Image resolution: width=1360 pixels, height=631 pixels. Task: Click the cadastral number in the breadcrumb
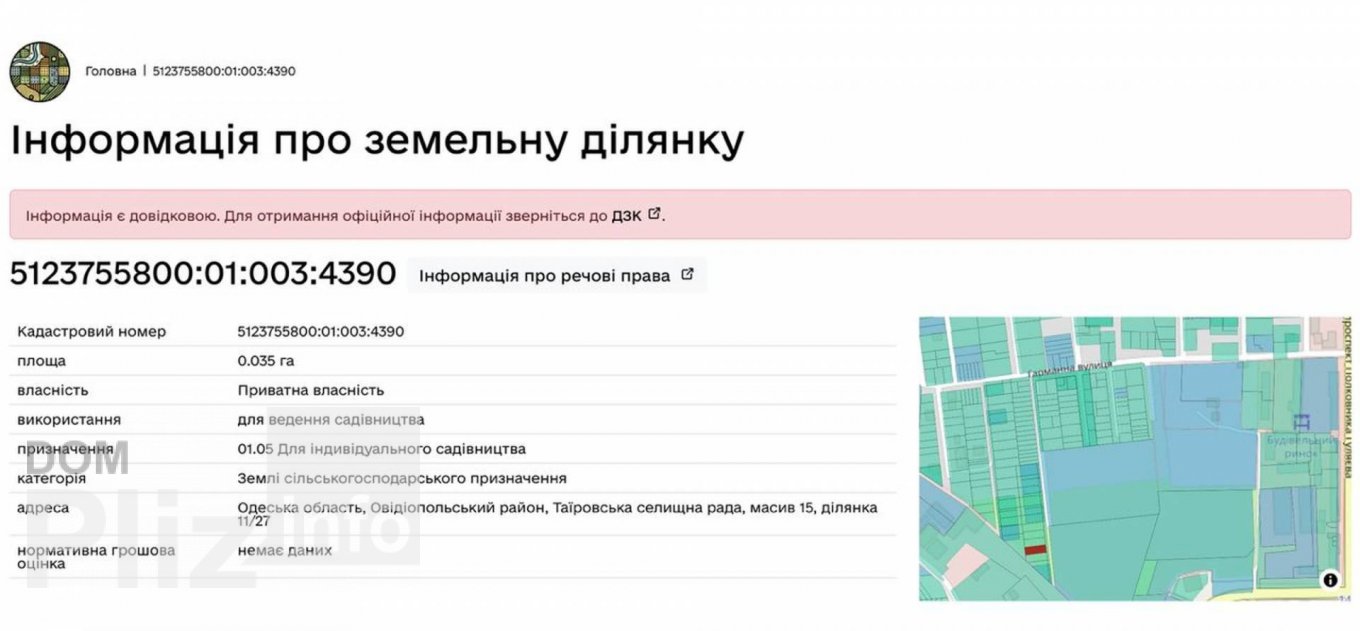tap(224, 71)
